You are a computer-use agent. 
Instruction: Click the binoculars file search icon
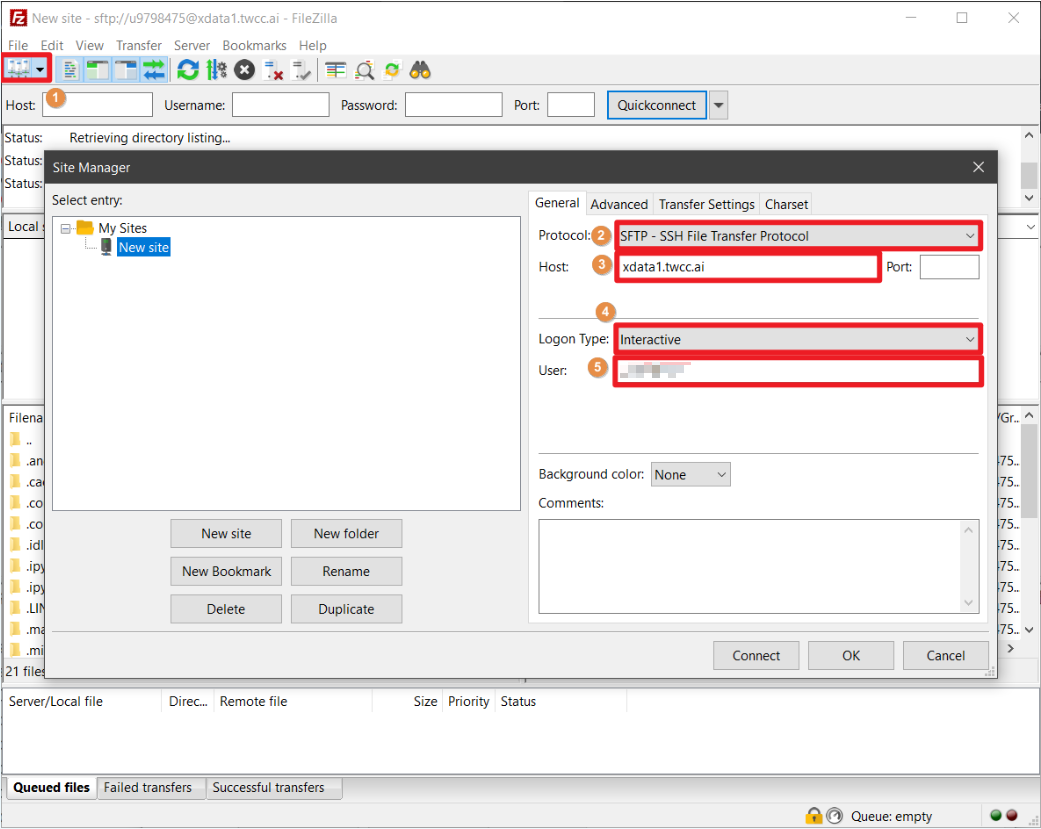point(420,70)
